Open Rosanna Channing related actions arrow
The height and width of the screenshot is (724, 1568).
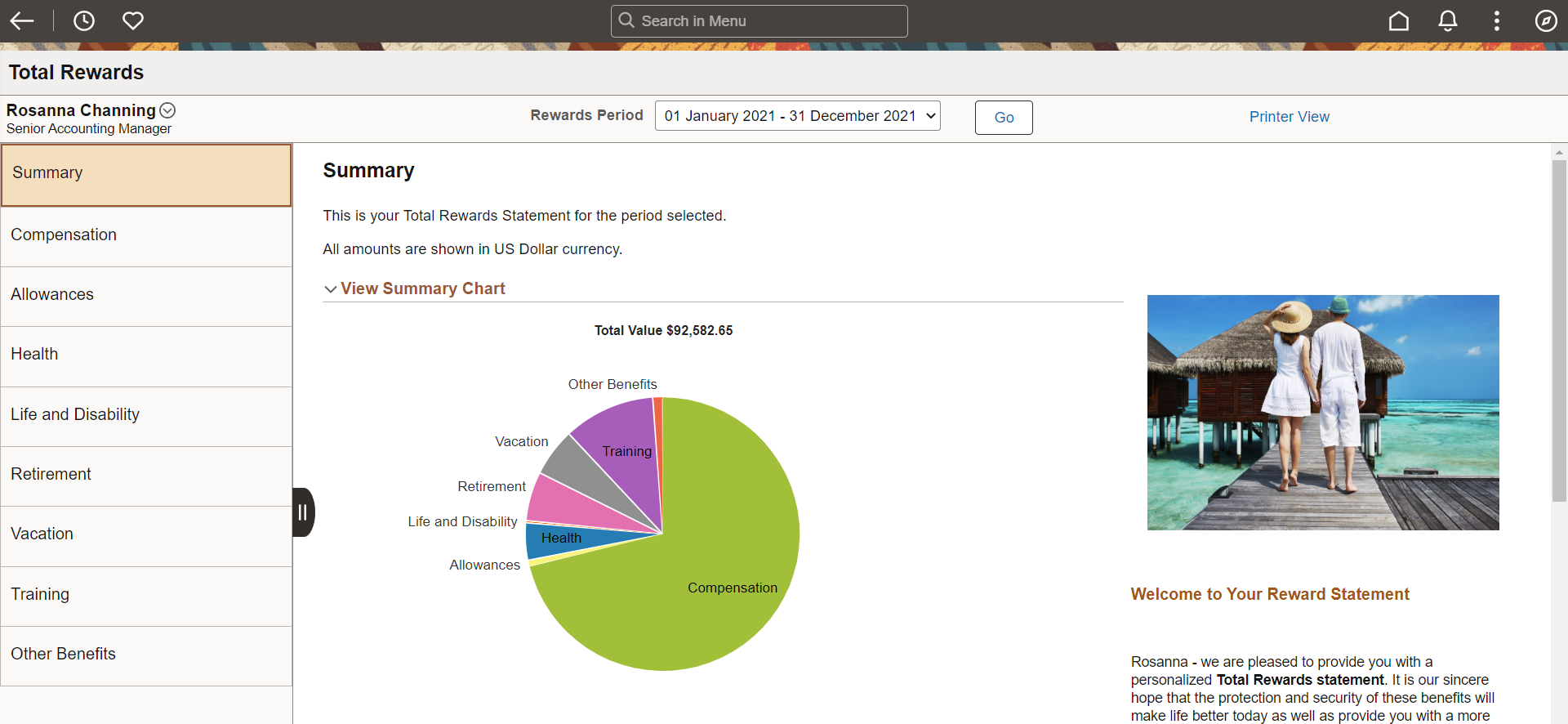click(167, 110)
